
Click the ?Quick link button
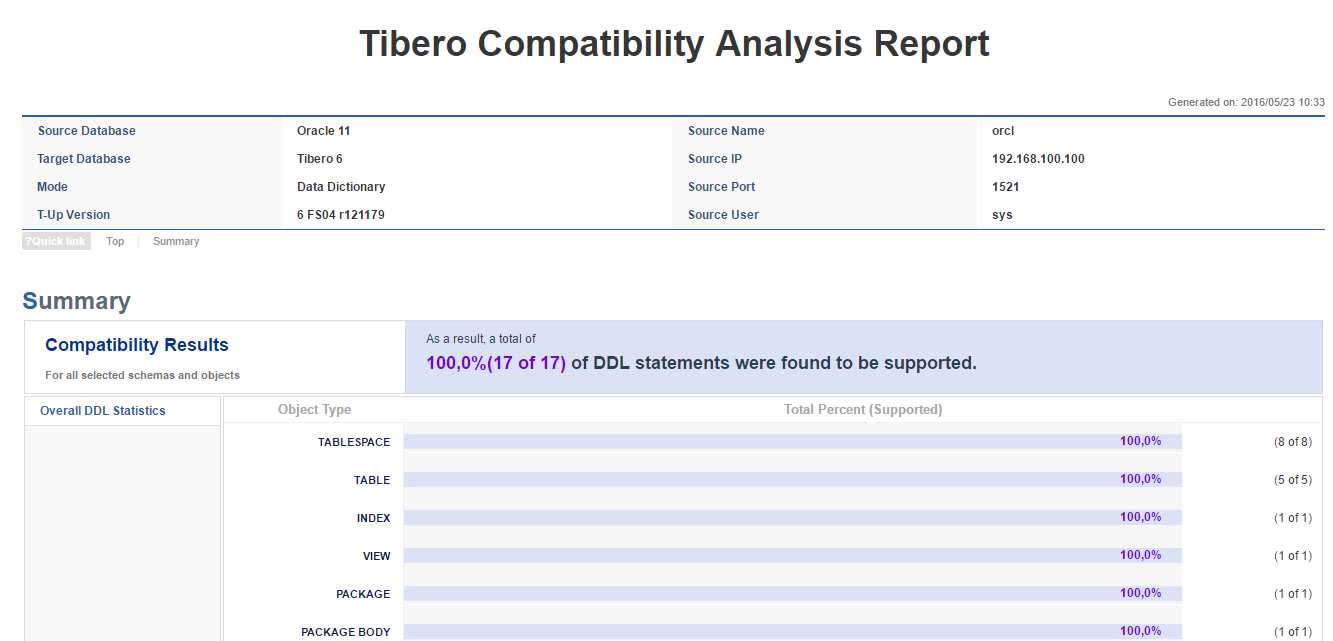tap(55, 240)
